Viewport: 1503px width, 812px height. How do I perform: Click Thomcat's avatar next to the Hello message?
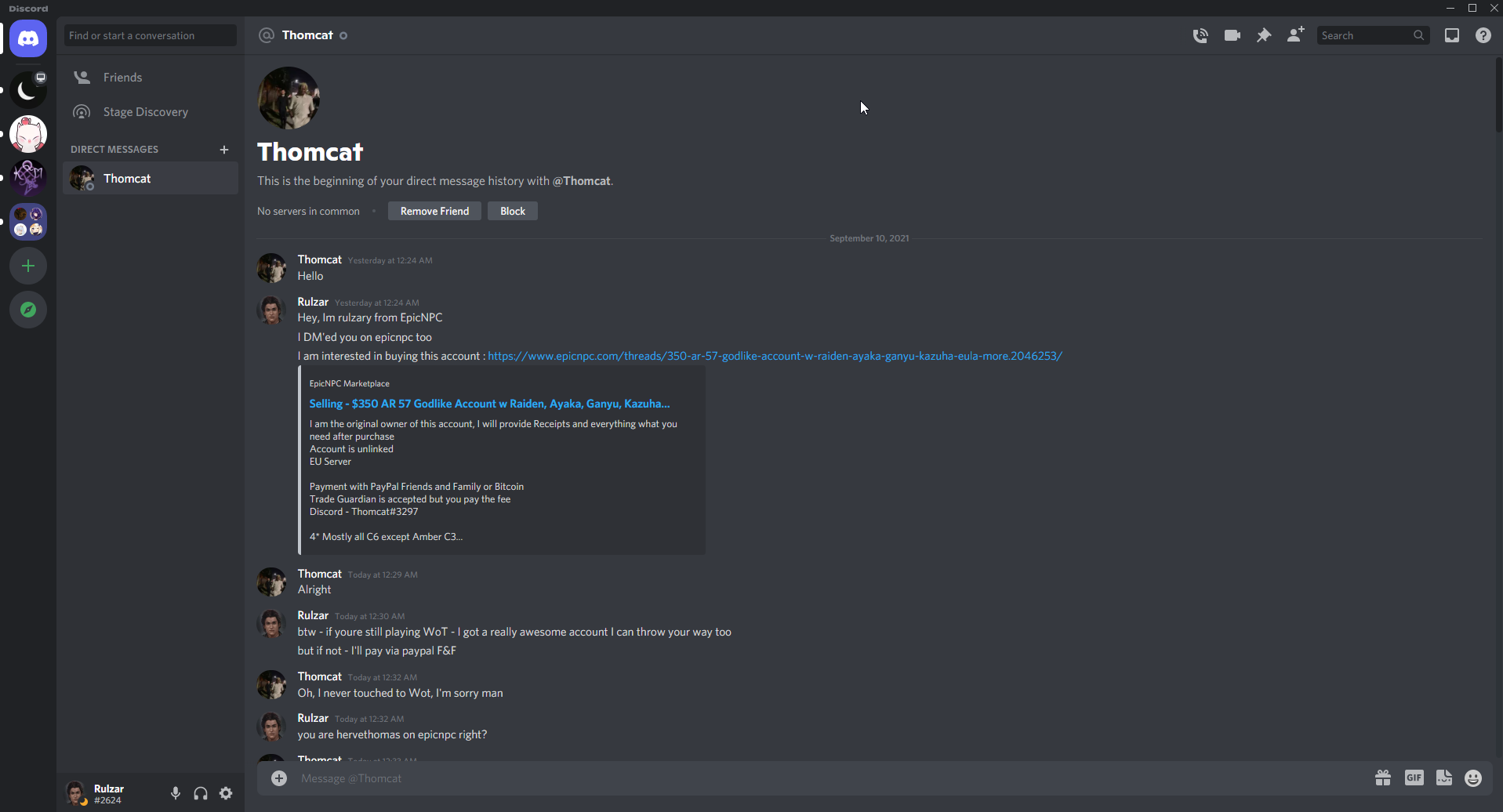[x=271, y=268]
